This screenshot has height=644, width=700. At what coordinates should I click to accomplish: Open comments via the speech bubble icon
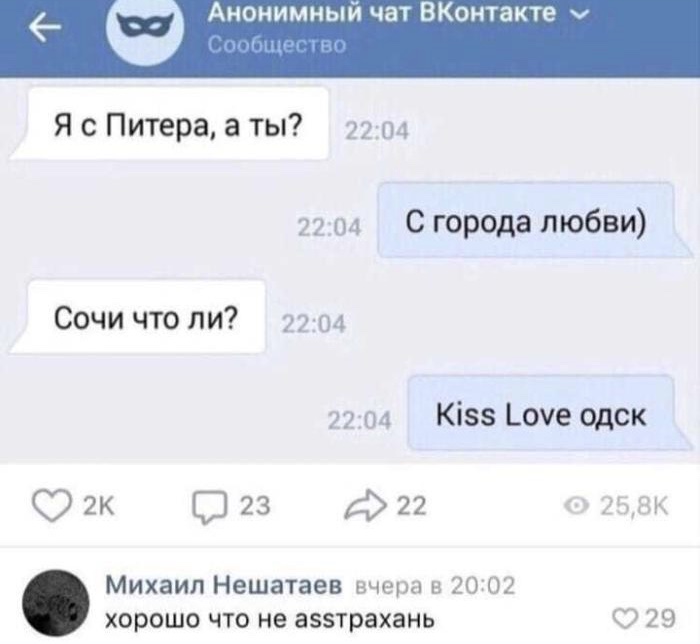point(210,508)
